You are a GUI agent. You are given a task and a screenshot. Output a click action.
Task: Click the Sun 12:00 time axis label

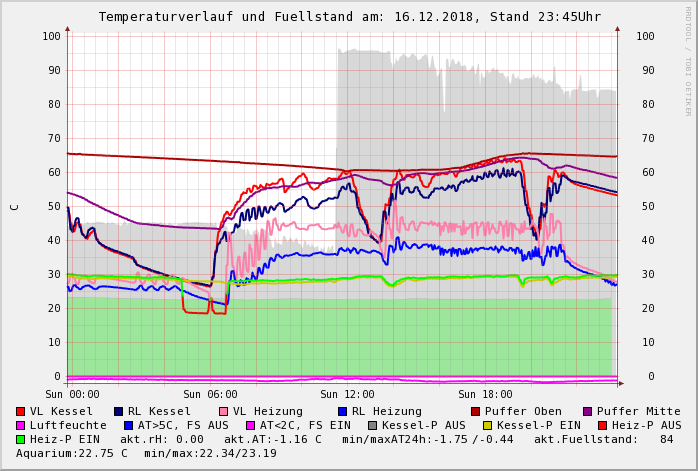coord(347,394)
